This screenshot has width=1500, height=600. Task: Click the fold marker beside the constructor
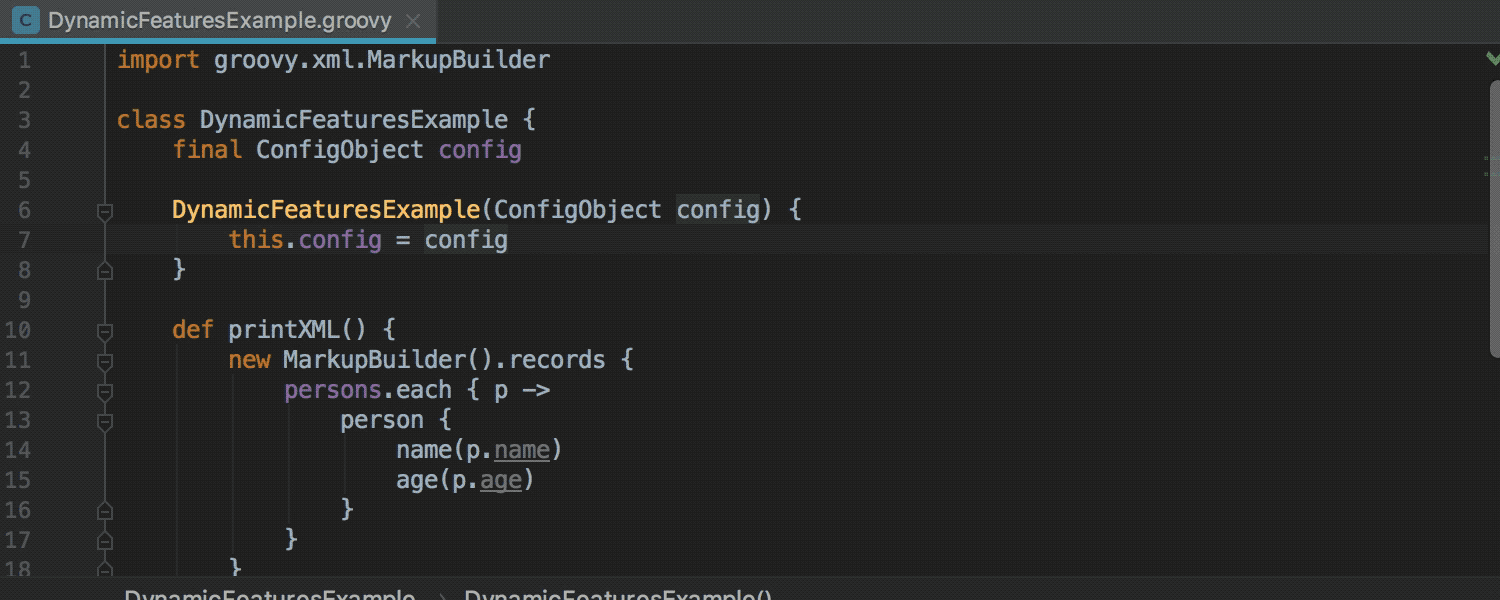[104, 211]
